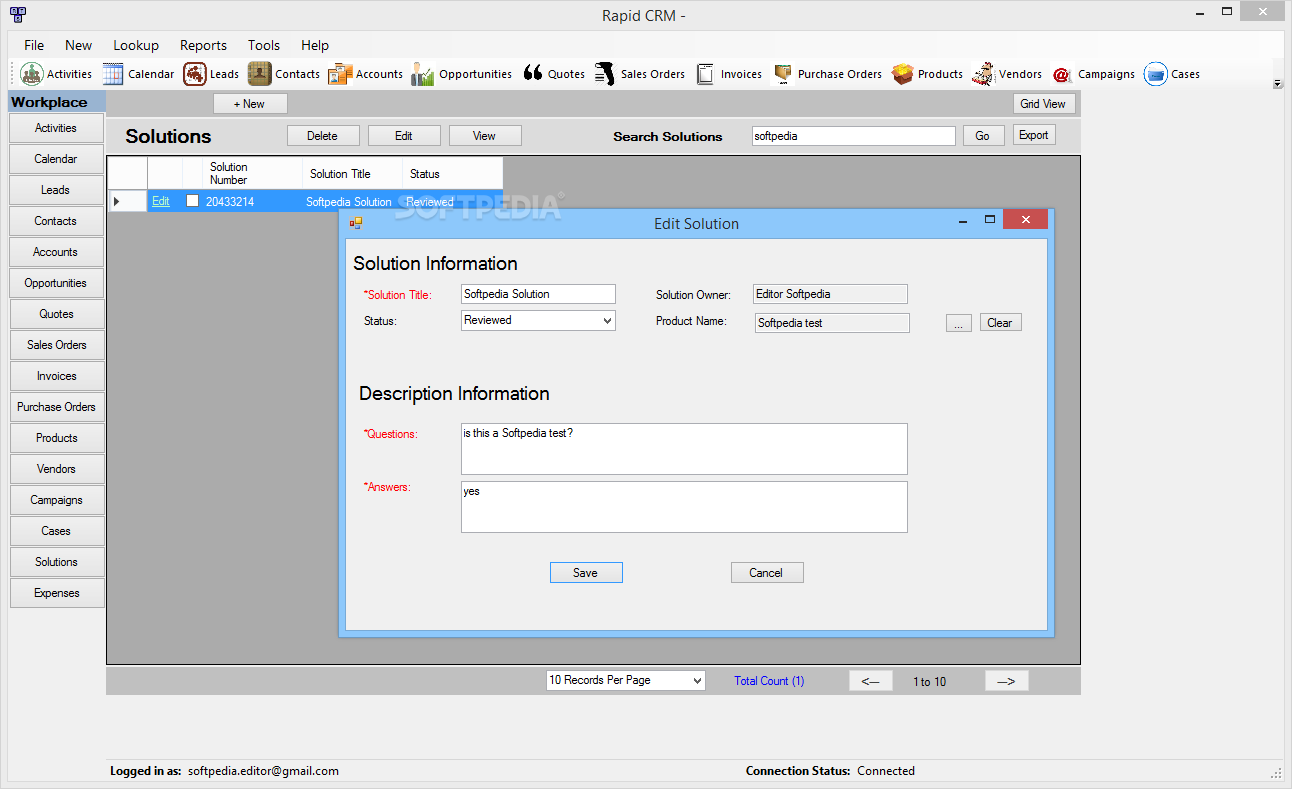Click into the Answers text area

[x=684, y=507]
